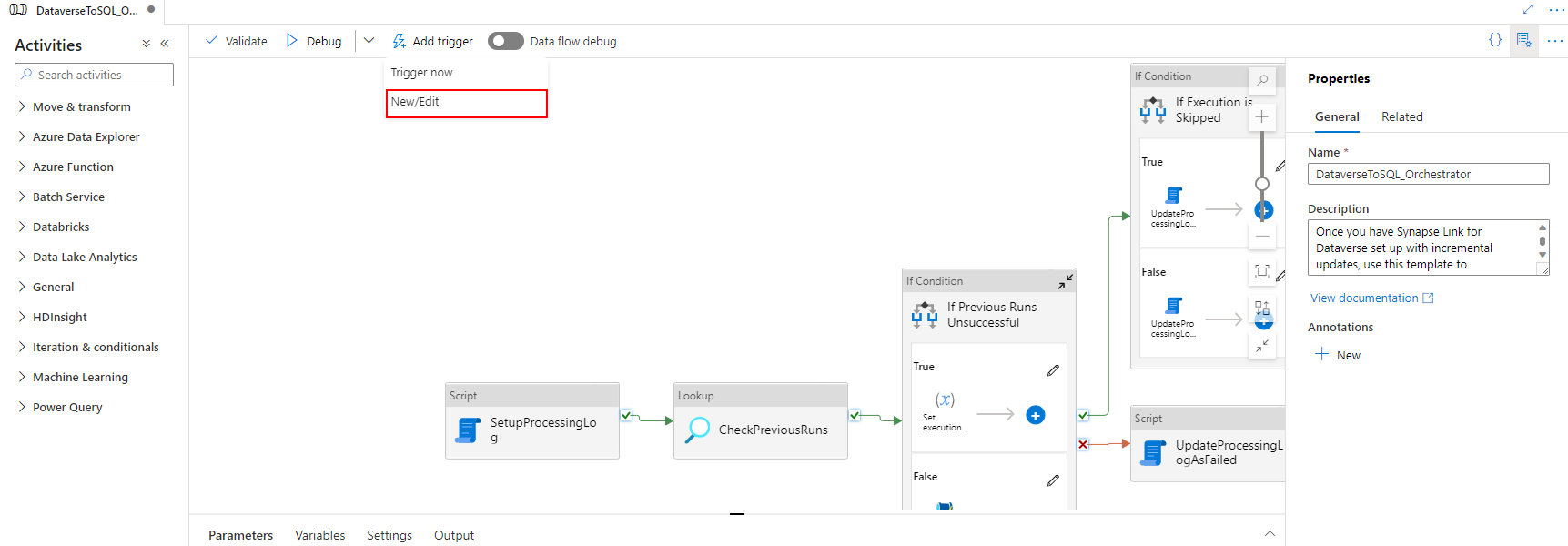The width and height of the screenshot is (1568, 546).
Task: Click SetupProcessingLog success output checkbox
Action: pyautogui.click(x=626, y=416)
